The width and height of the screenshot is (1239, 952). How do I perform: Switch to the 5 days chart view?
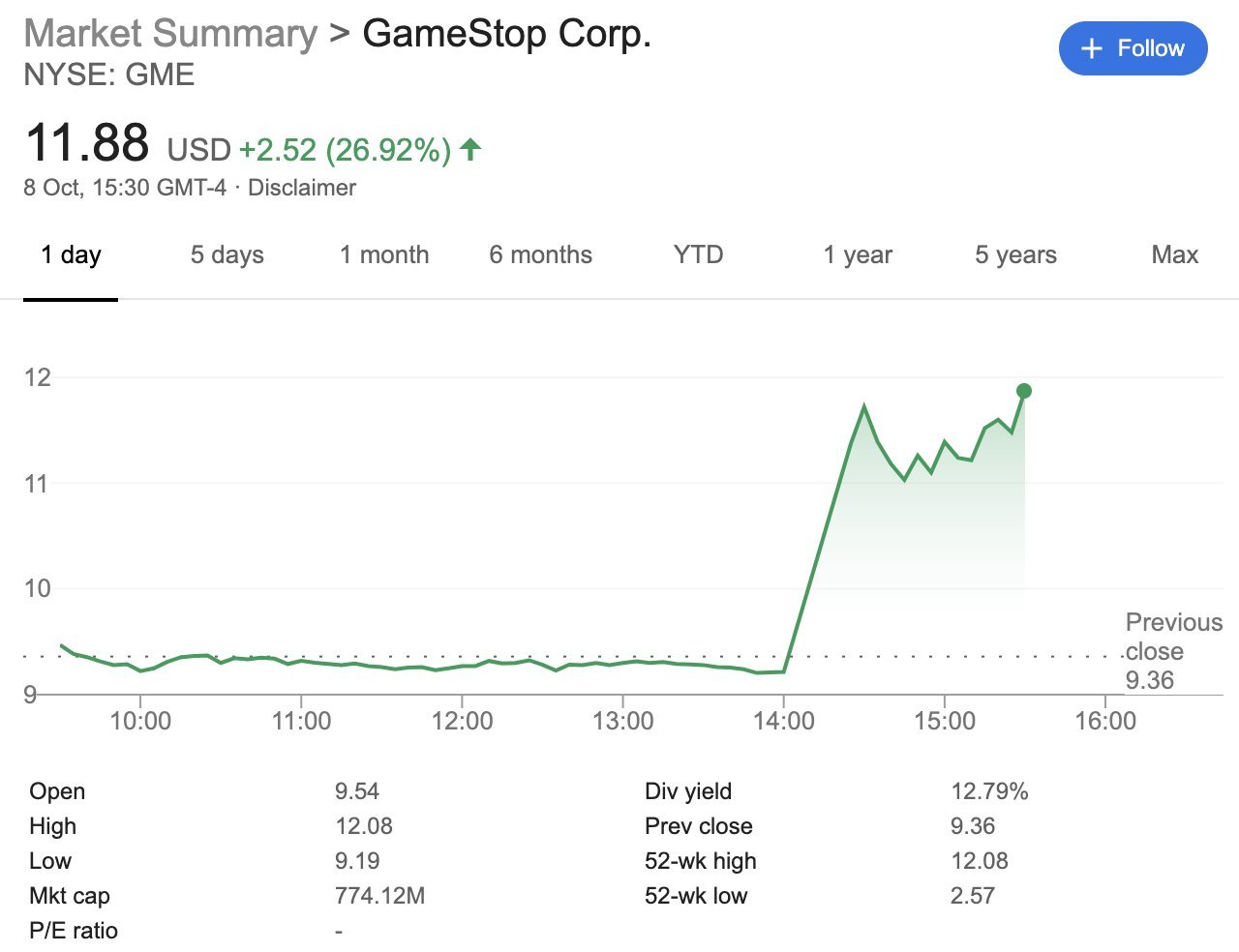(x=227, y=254)
